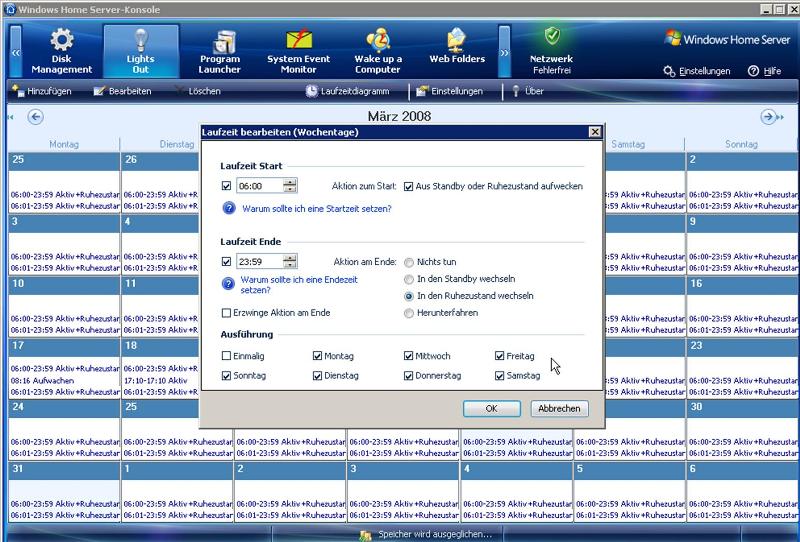The width and height of the screenshot is (800, 542).
Task: Select the Herunterfahren option
Action: click(x=409, y=313)
